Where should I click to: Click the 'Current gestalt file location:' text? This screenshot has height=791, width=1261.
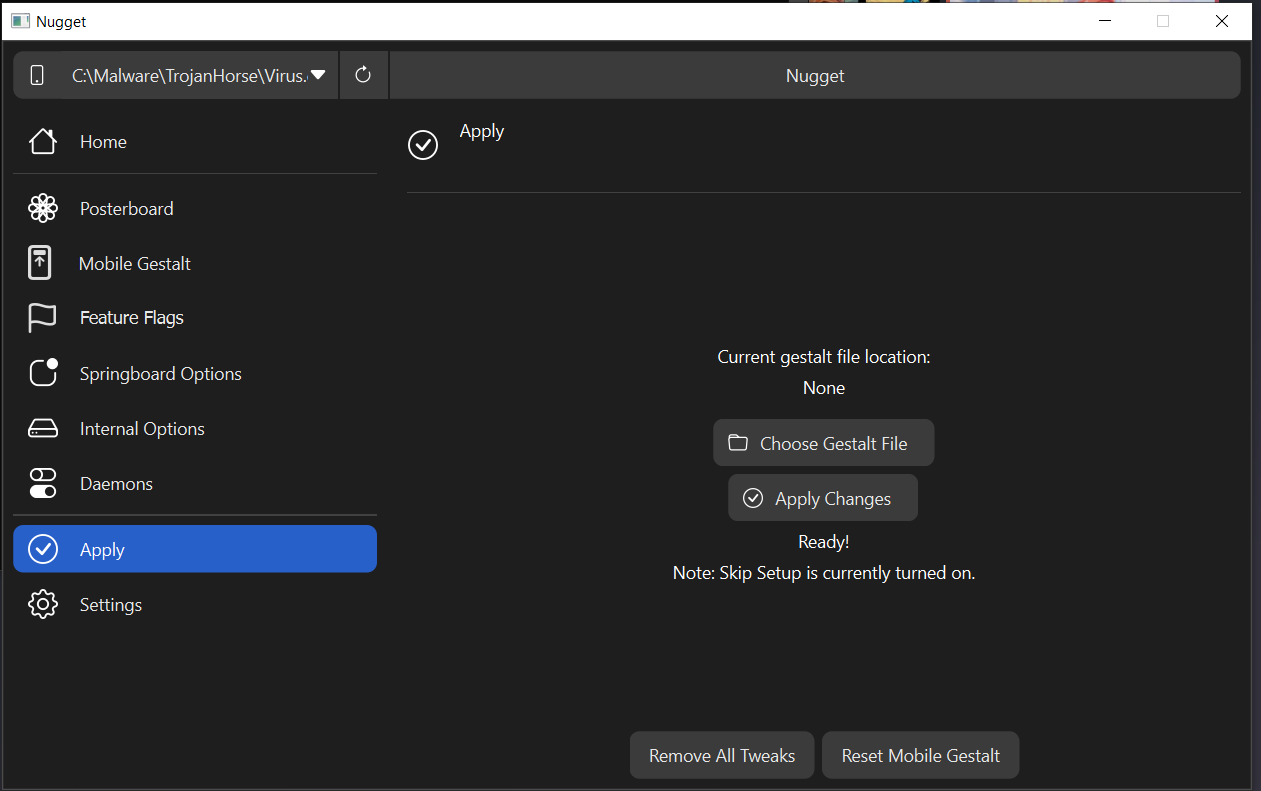[x=824, y=357]
